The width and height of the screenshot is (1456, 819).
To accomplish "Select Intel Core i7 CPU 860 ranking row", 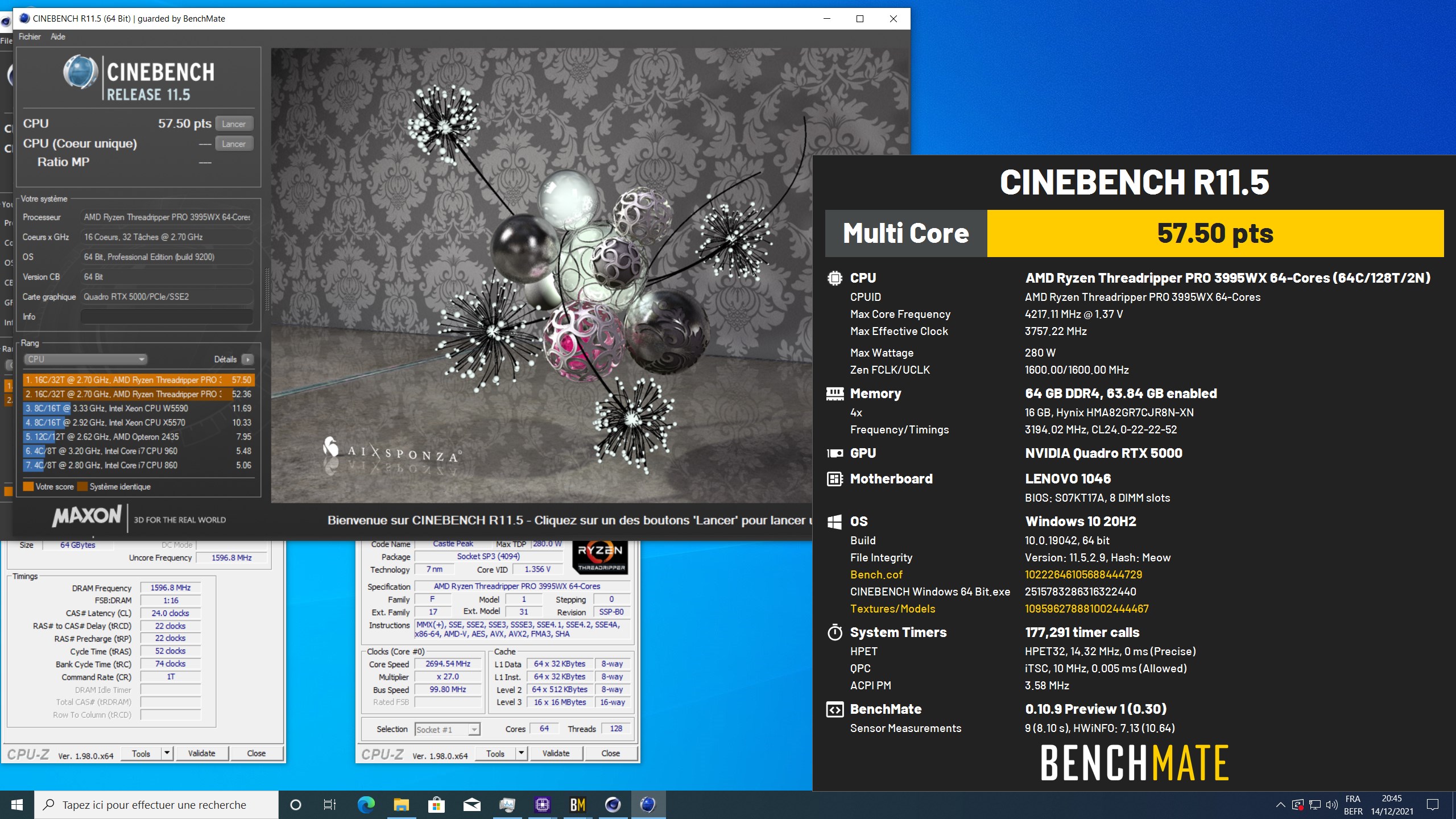I will click(x=138, y=465).
